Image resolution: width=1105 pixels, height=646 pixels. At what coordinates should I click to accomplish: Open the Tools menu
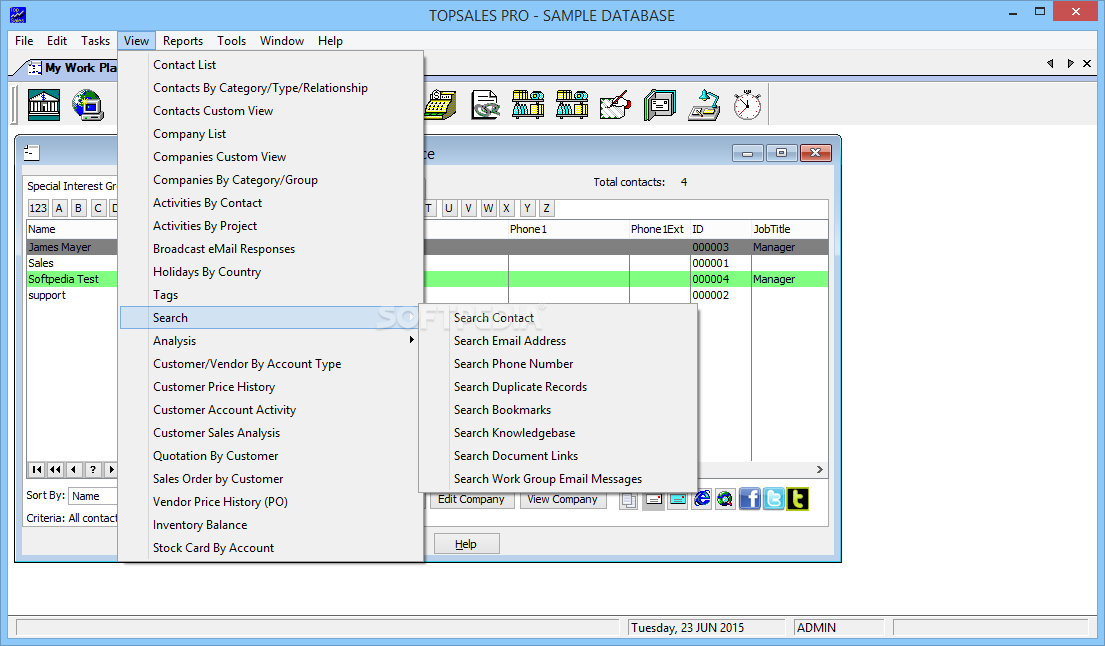231,41
